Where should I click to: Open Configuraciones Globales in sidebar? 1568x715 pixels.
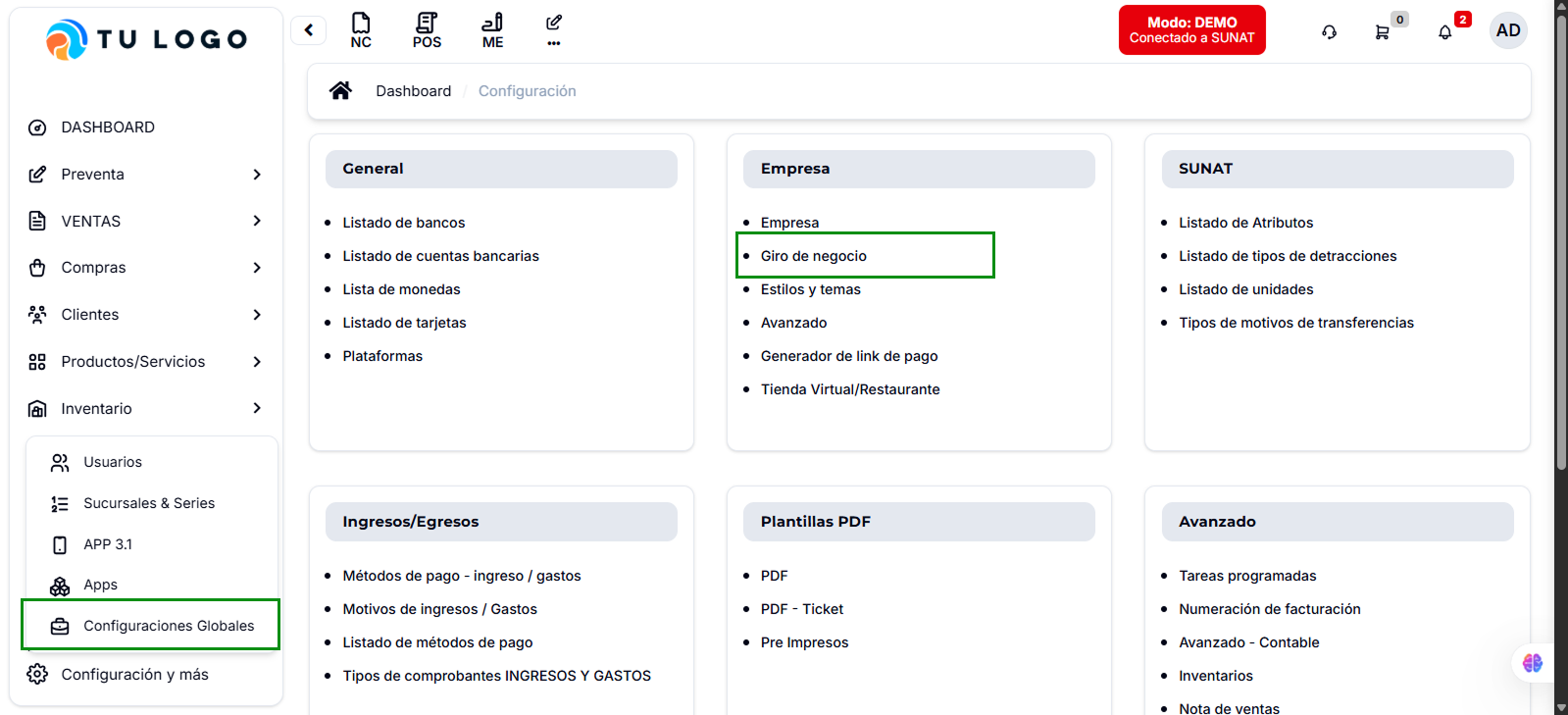(x=168, y=626)
